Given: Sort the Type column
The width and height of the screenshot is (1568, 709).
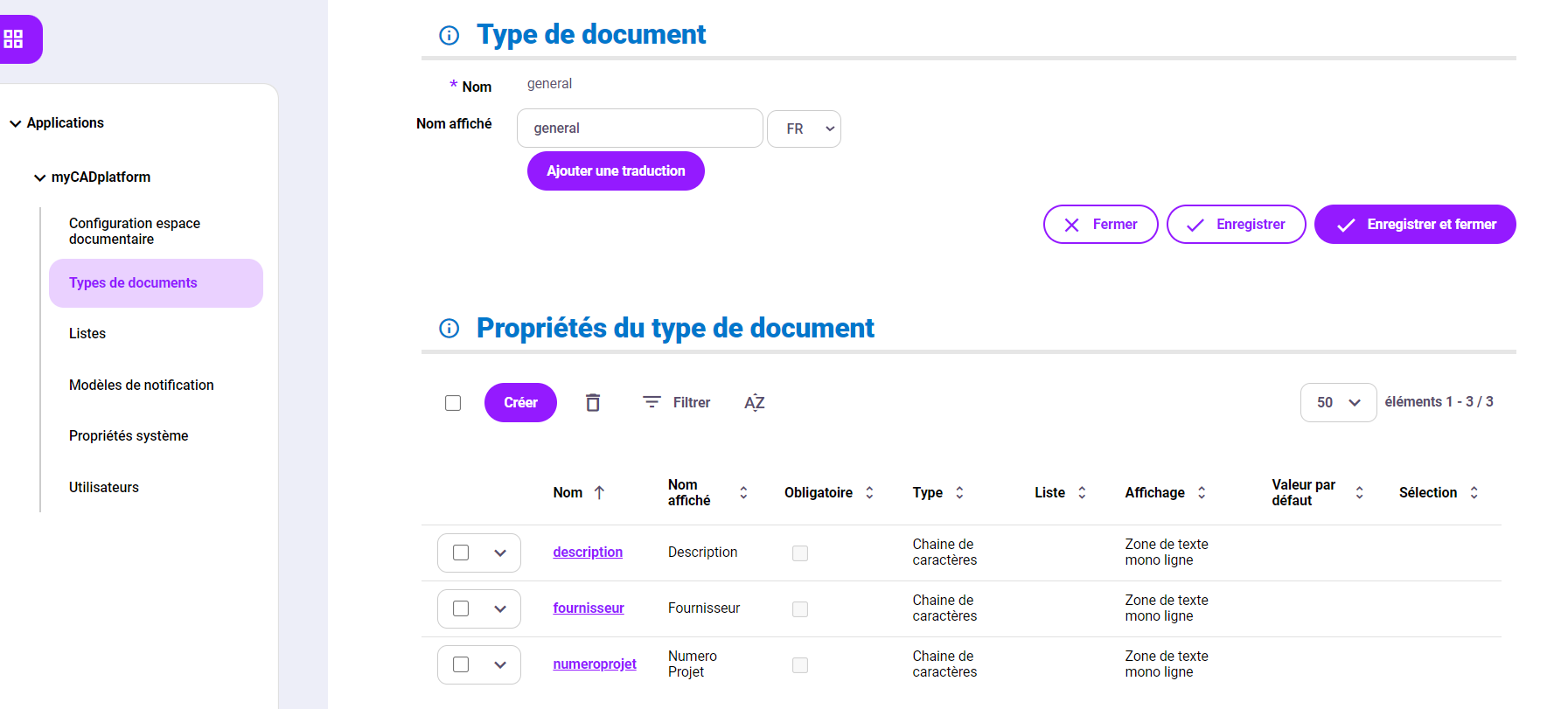Looking at the screenshot, I should (x=959, y=493).
